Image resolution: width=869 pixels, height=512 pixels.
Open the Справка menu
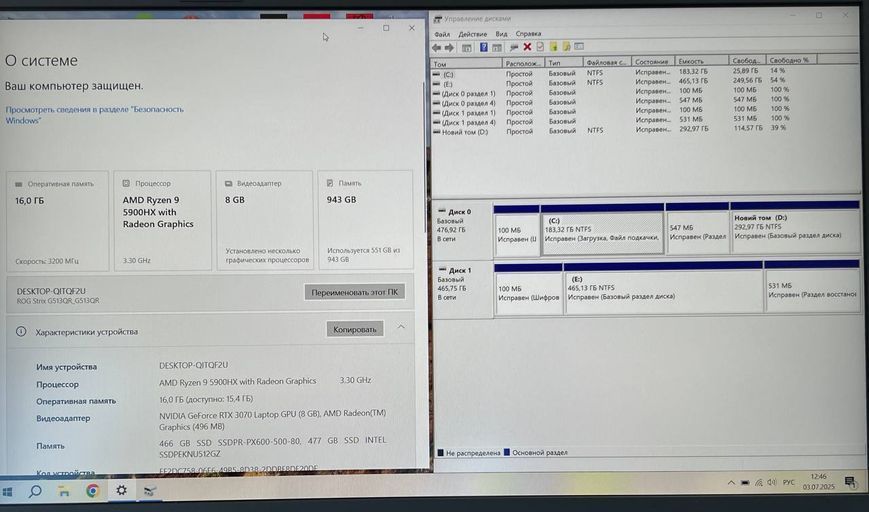point(528,34)
